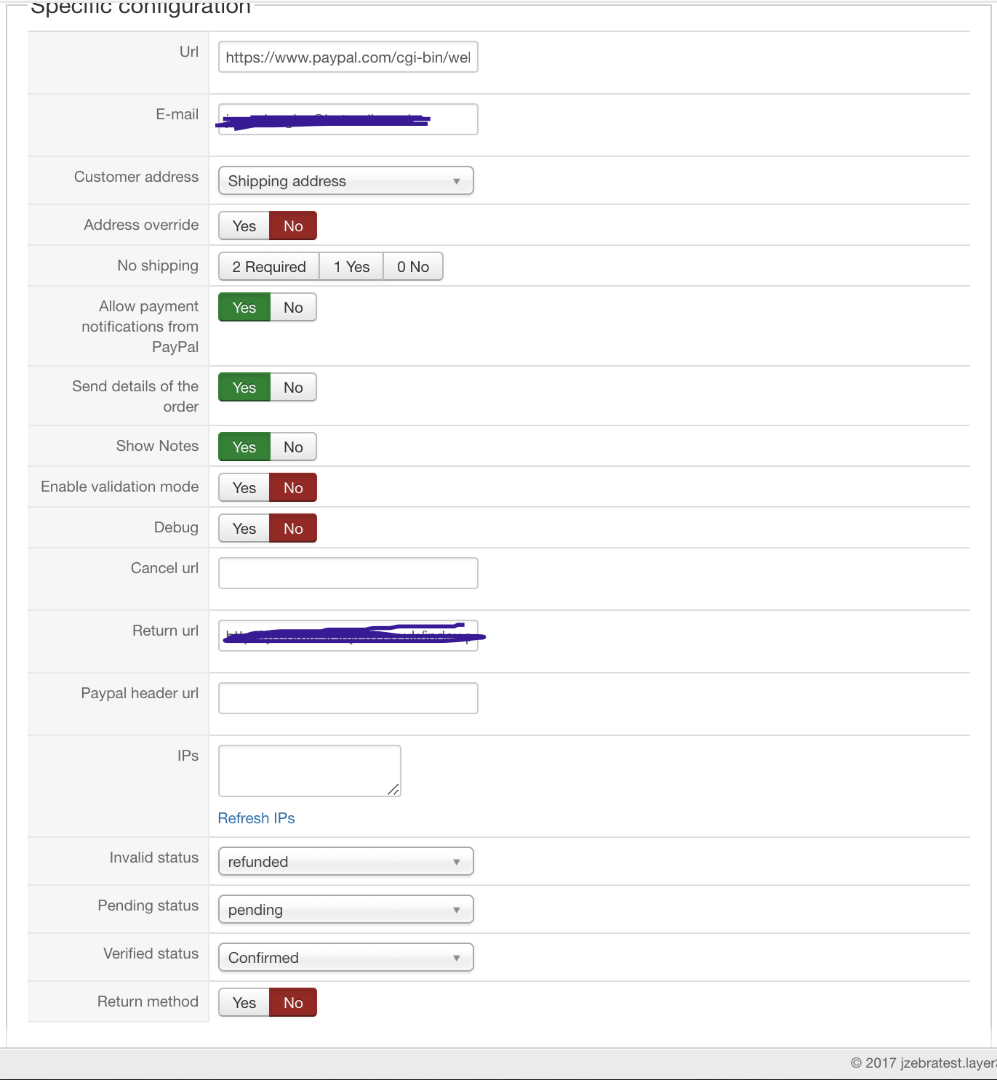The width and height of the screenshot is (997, 1080).
Task: Select '2 Required' for No shipping
Action: coord(268,267)
